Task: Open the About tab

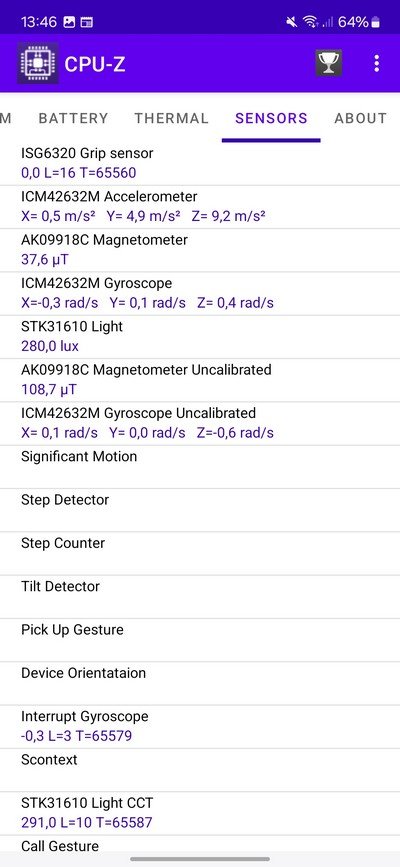Action: pos(360,118)
